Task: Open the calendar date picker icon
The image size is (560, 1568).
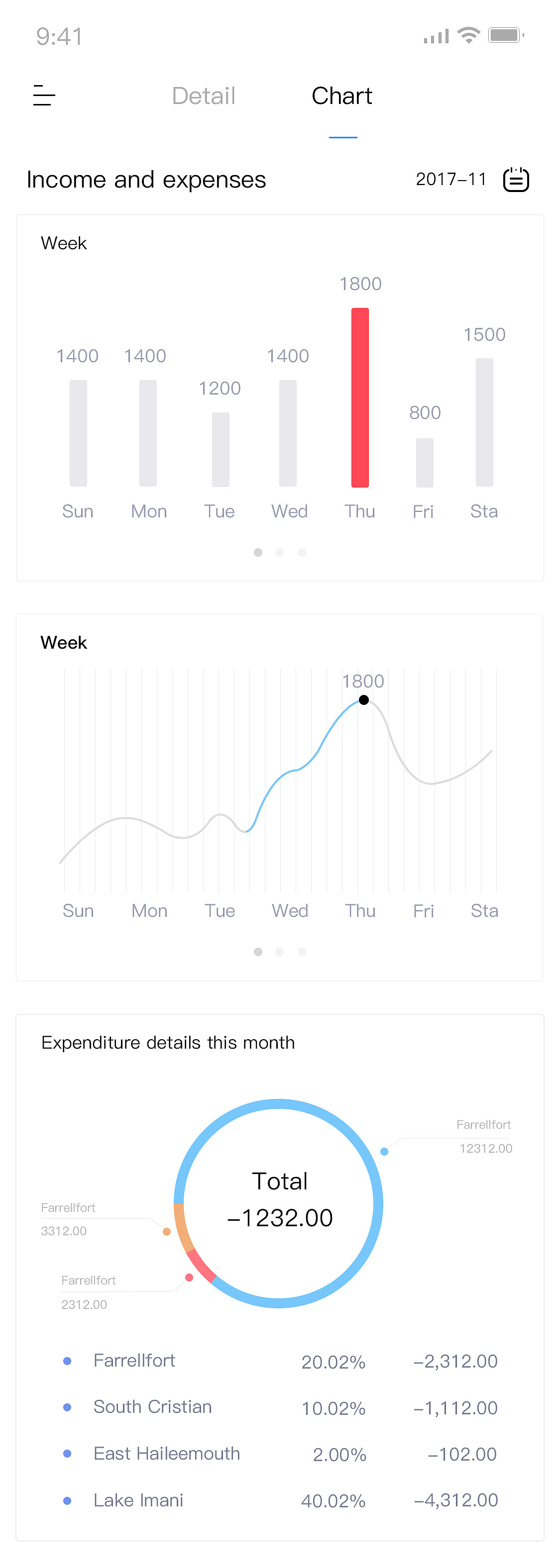Action: 516,180
